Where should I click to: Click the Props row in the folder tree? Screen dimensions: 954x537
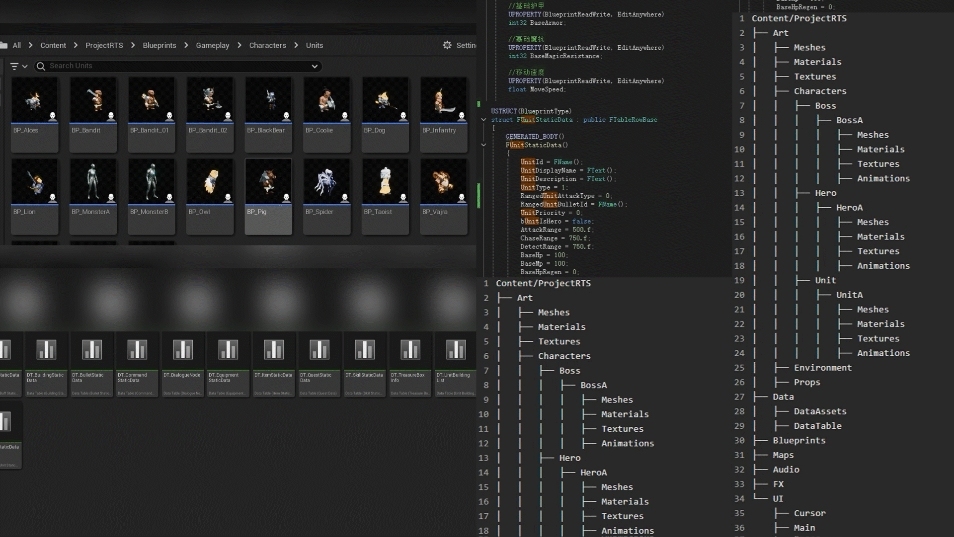pos(807,382)
